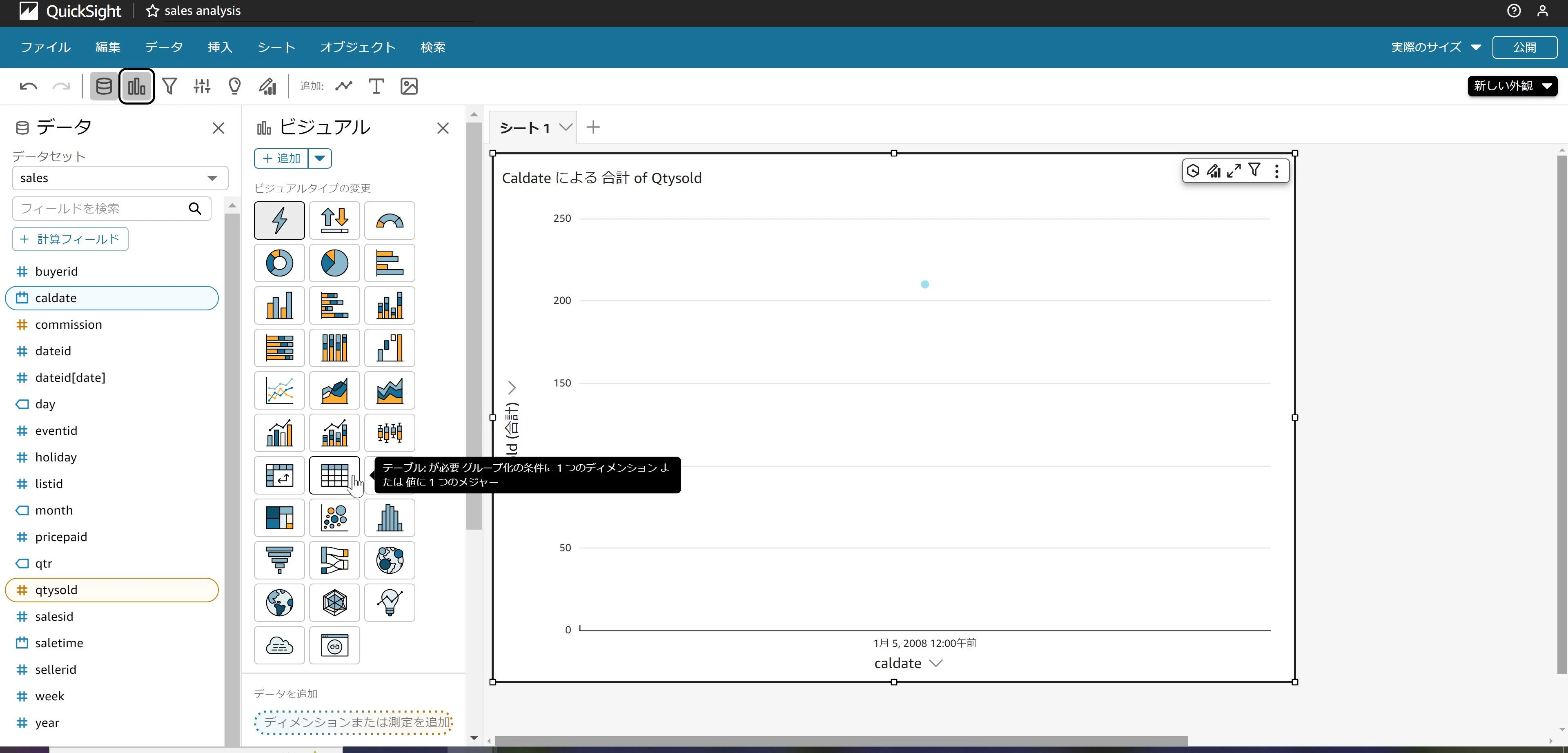Toggle the Visuals panel toolbar button

pyautogui.click(x=136, y=87)
